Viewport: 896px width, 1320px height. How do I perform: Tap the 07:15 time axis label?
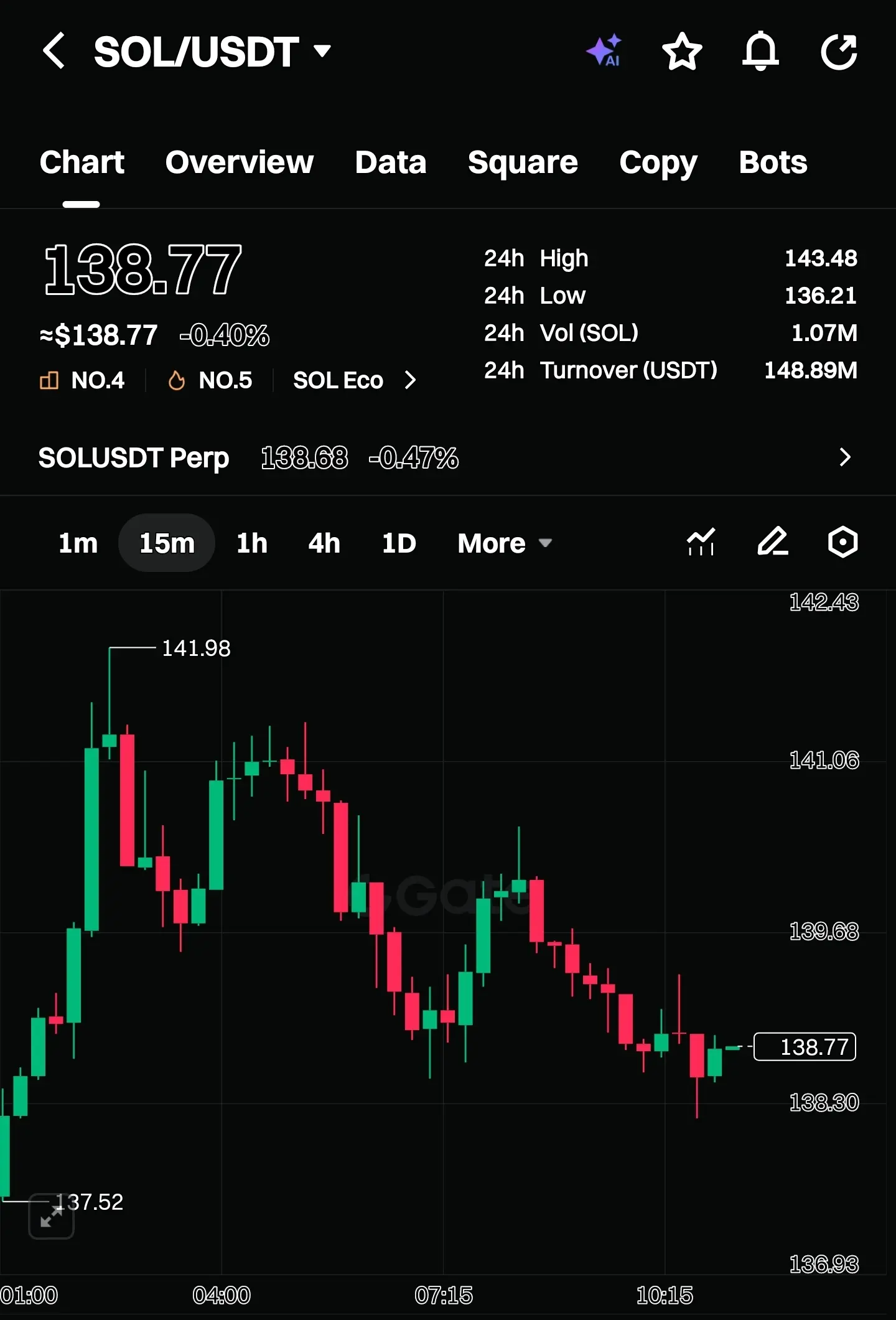(444, 1296)
